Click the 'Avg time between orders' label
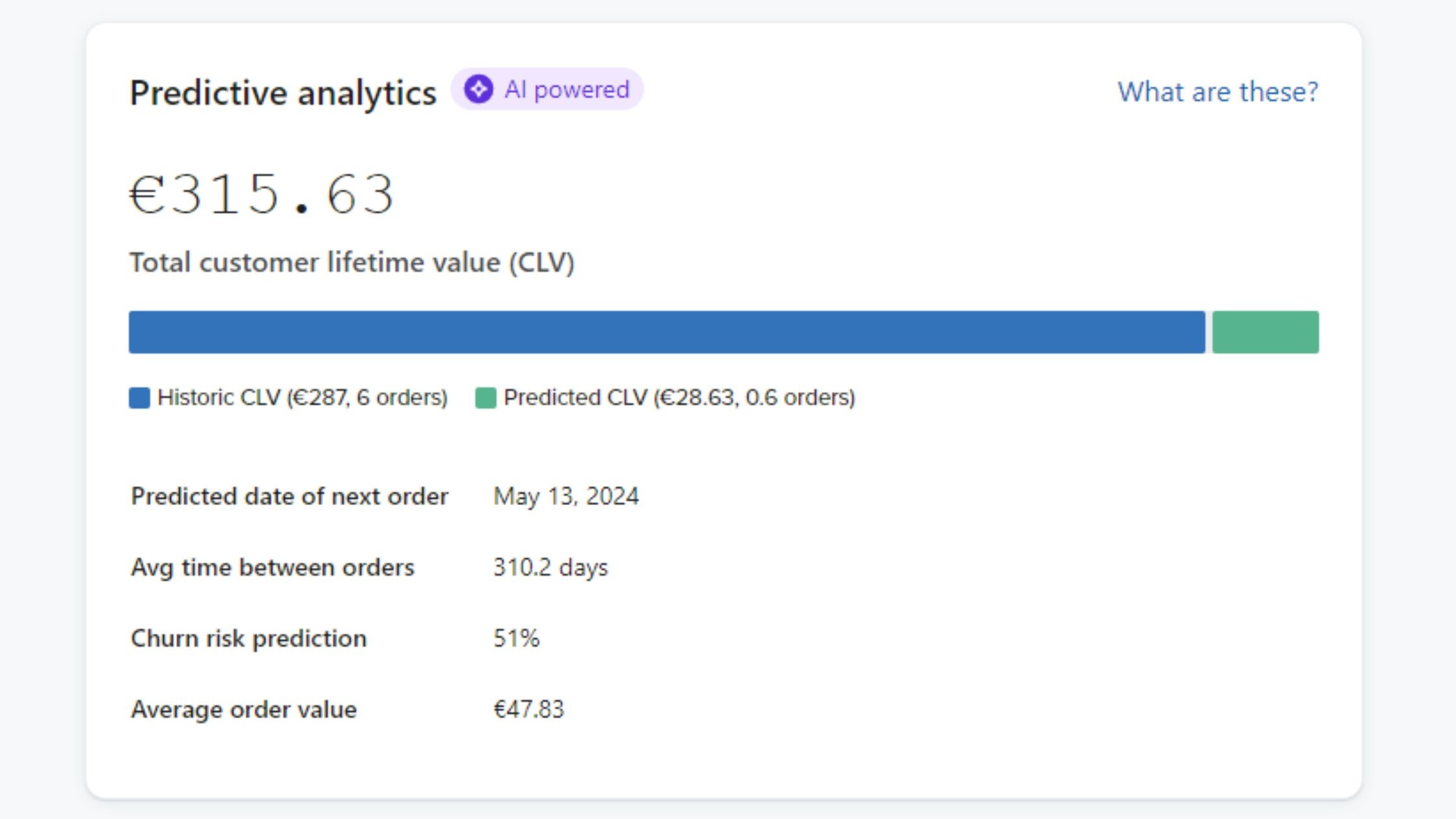1456x819 pixels. [x=272, y=567]
